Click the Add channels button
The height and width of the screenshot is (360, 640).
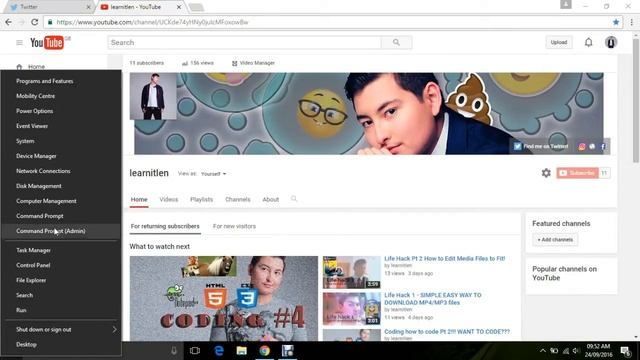point(555,240)
